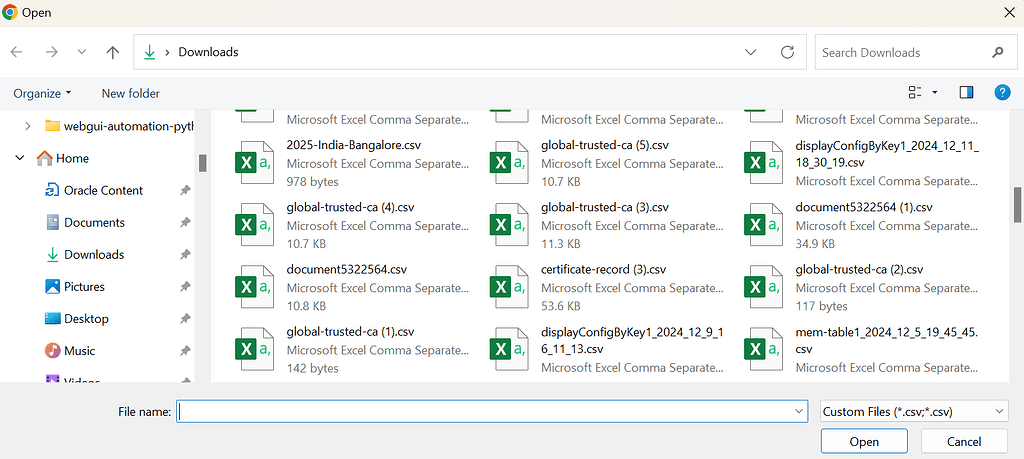1024x459 pixels.
Task: Refresh the Downloads folder listing
Action: (x=787, y=52)
